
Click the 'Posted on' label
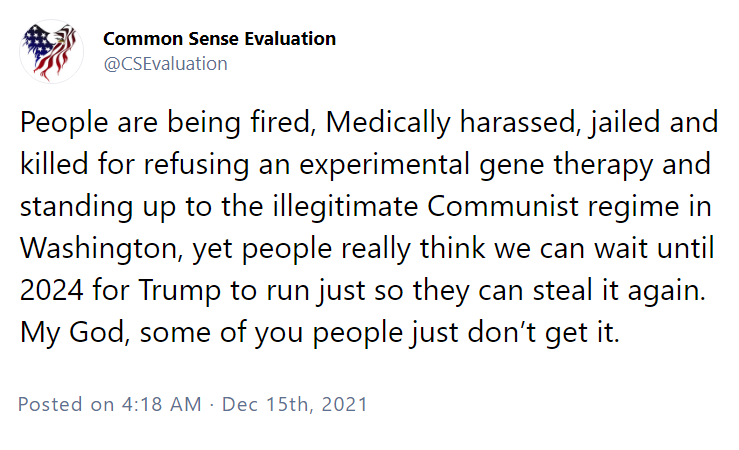click(66, 404)
